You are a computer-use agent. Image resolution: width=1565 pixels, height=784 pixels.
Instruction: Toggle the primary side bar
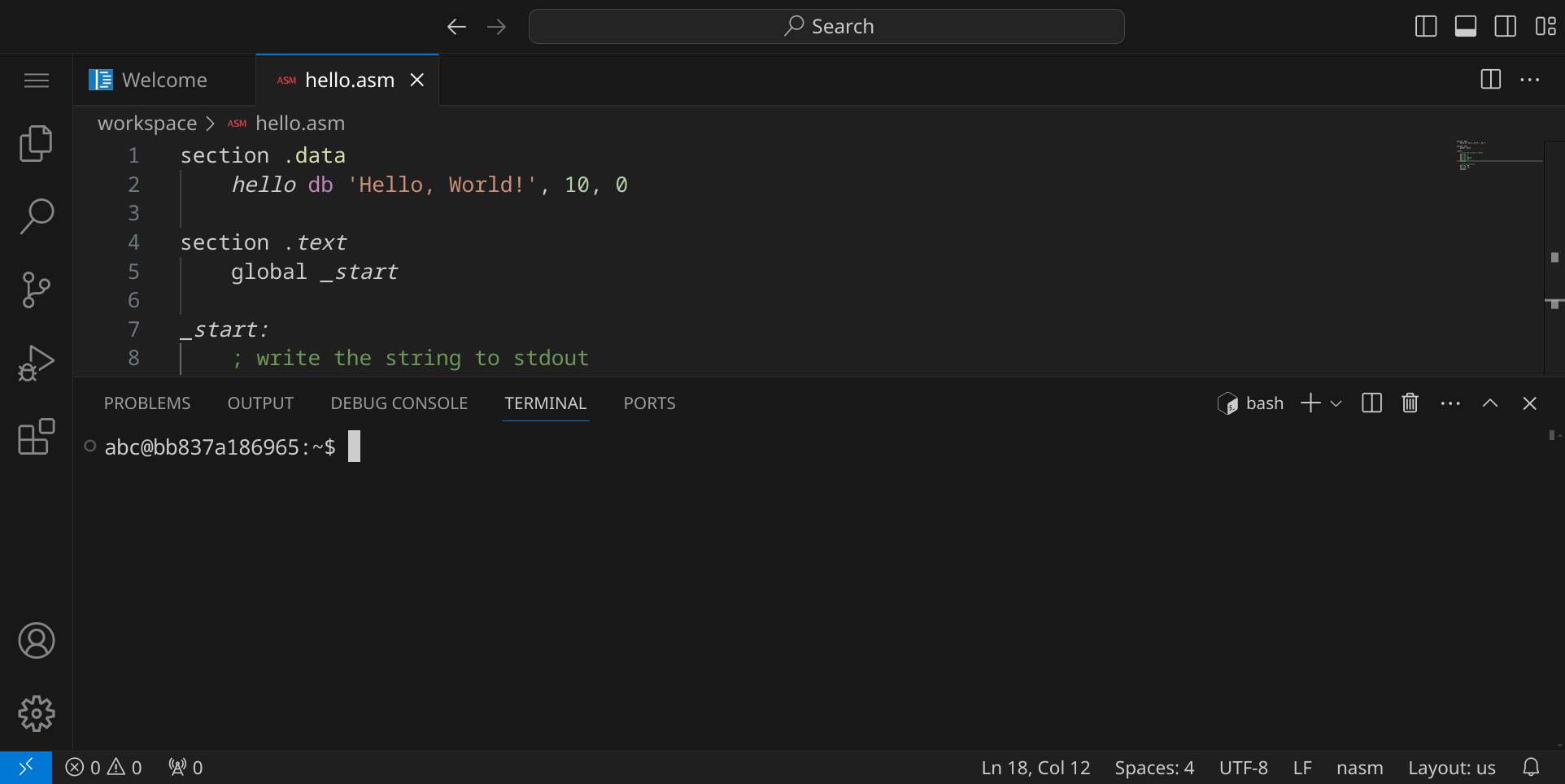1426,27
